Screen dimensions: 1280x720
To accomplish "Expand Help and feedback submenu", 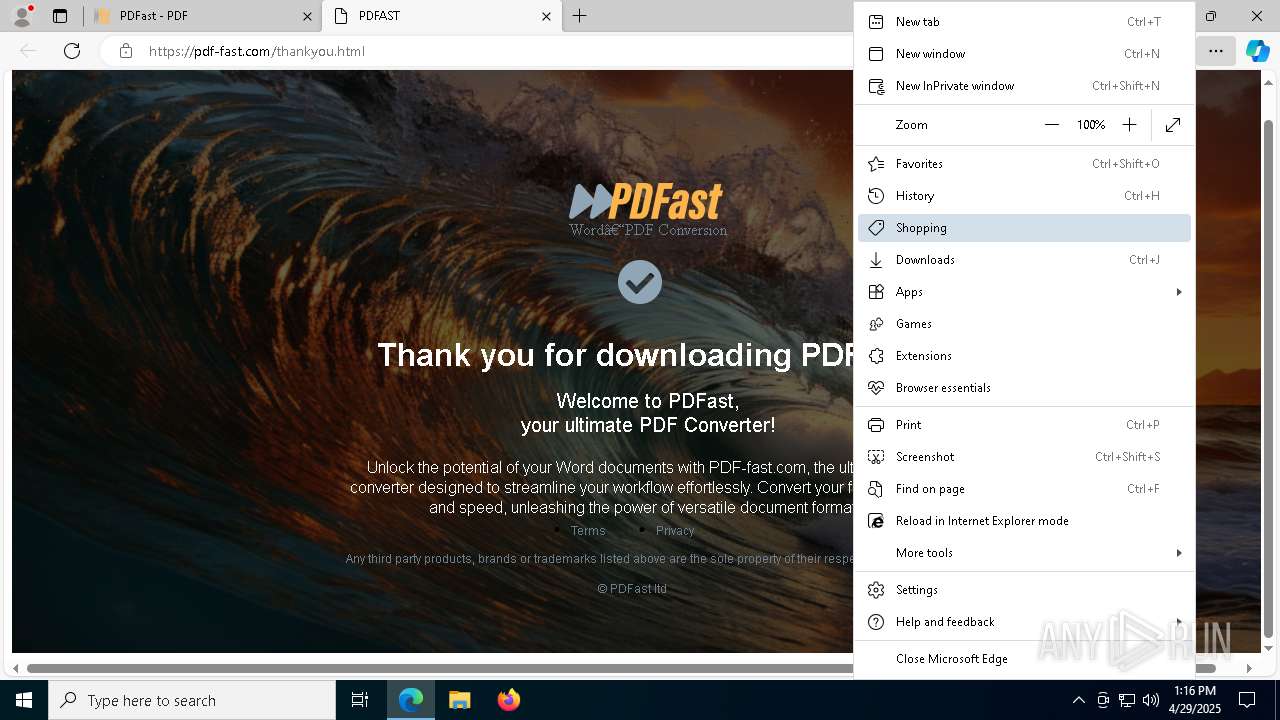I will click(1024, 622).
